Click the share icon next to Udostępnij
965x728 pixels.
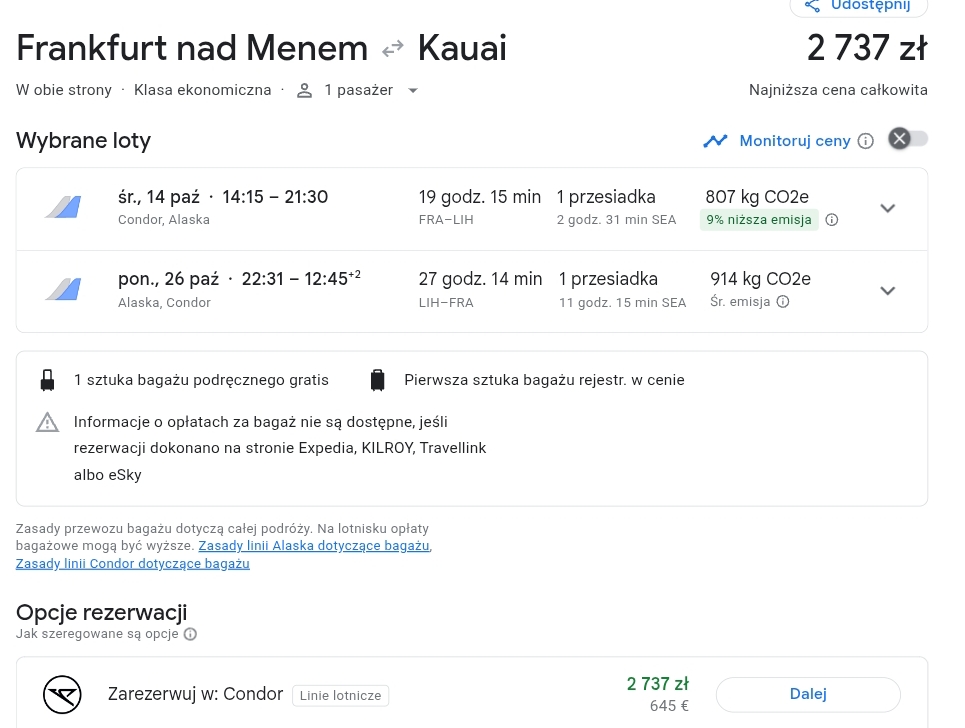pyautogui.click(x=812, y=6)
